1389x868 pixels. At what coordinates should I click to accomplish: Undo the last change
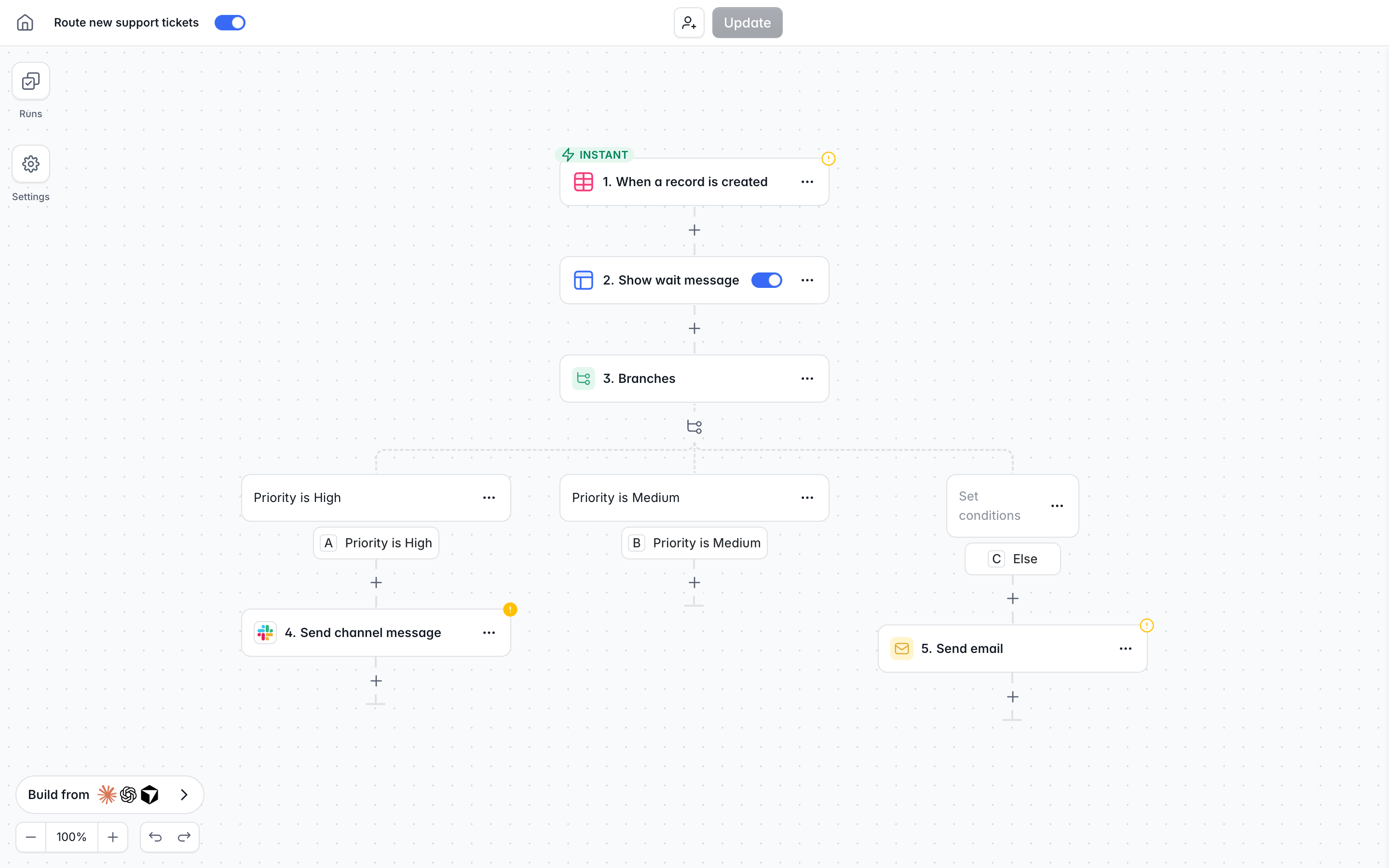155,837
